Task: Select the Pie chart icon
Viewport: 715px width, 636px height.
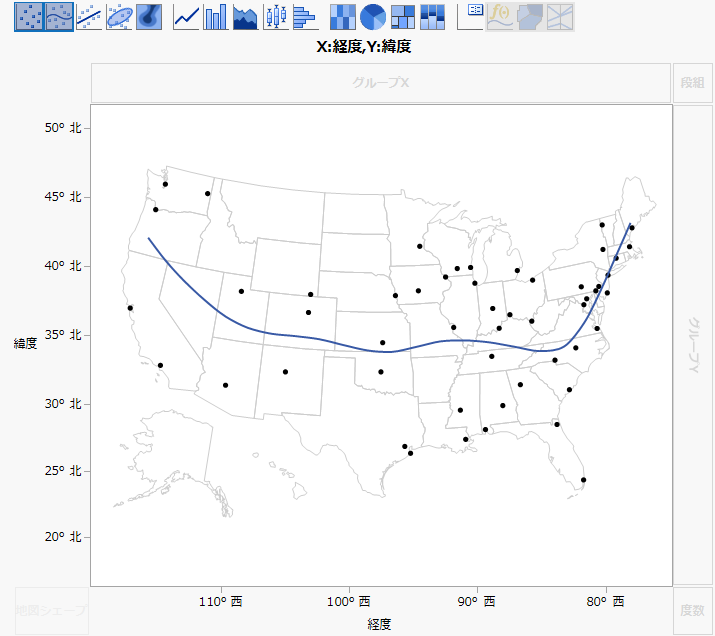Action: pyautogui.click(x=373, y=17)
